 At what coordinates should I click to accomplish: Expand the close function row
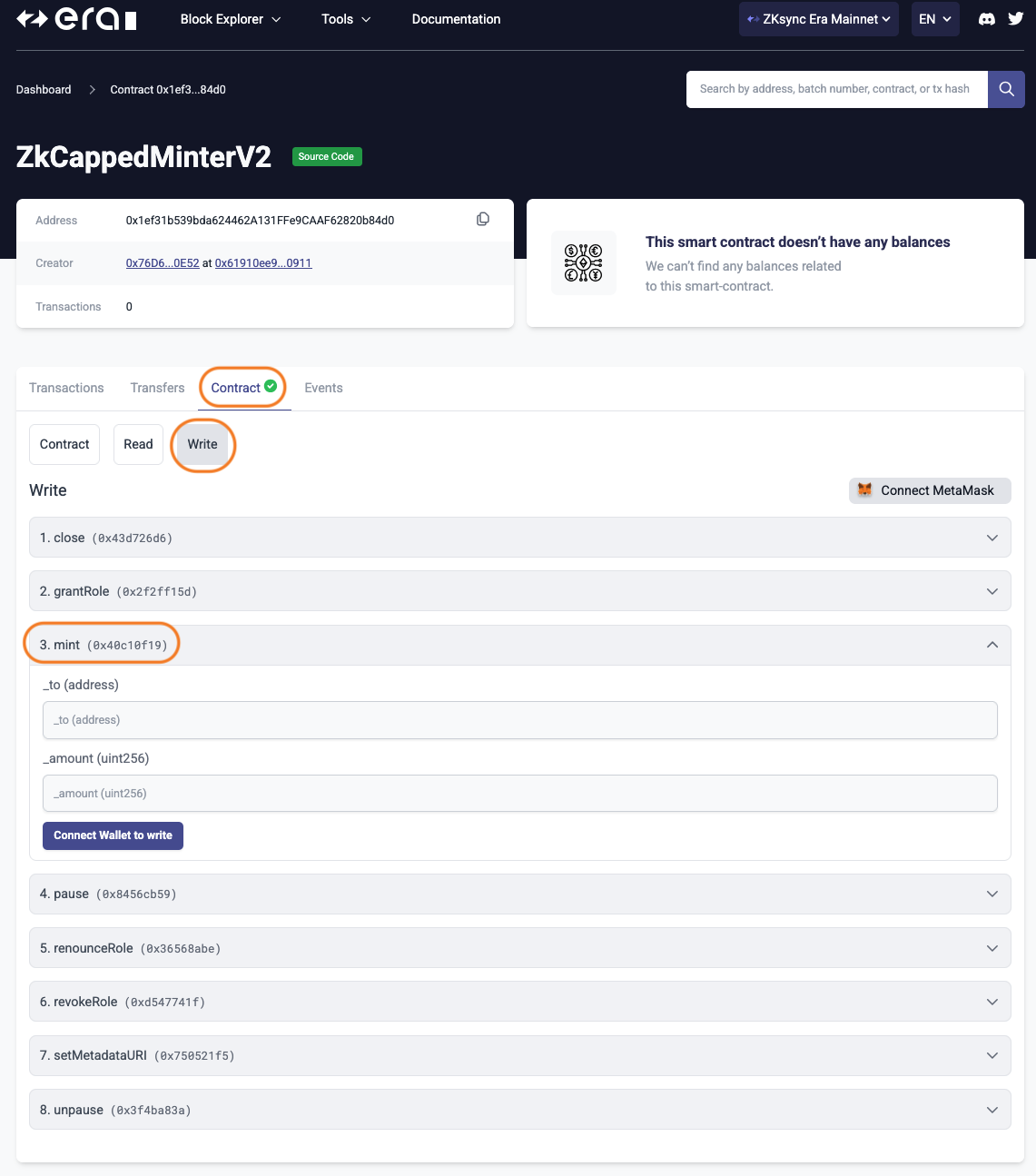click(519, 538)
